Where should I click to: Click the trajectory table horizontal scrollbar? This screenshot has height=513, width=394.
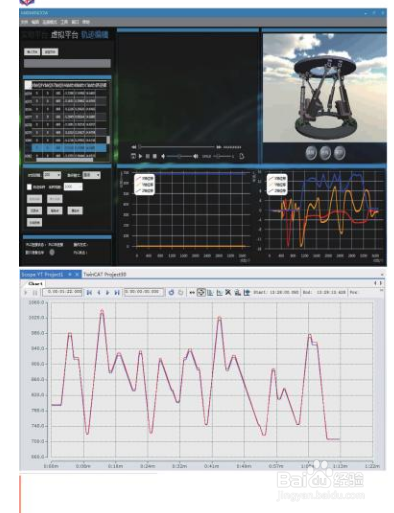tap(64, 160)
